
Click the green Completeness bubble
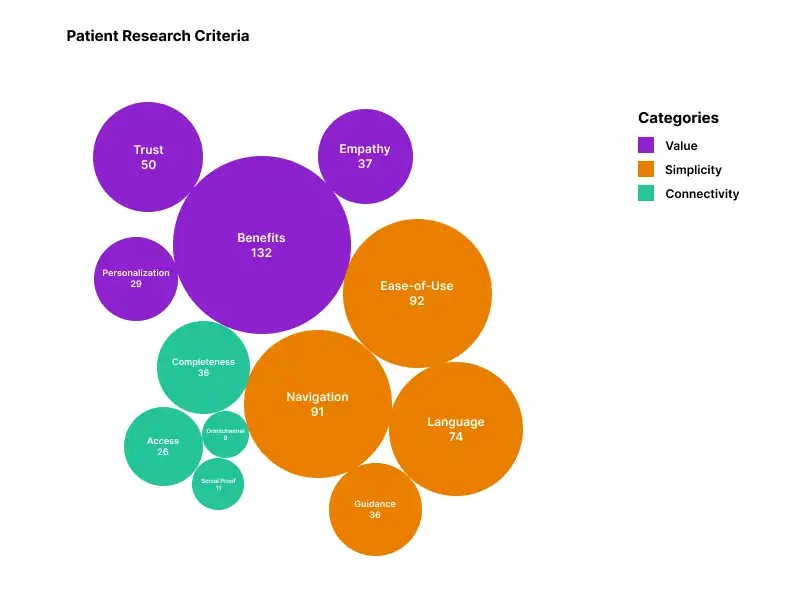pyautogui.click(x=203, y=367)
